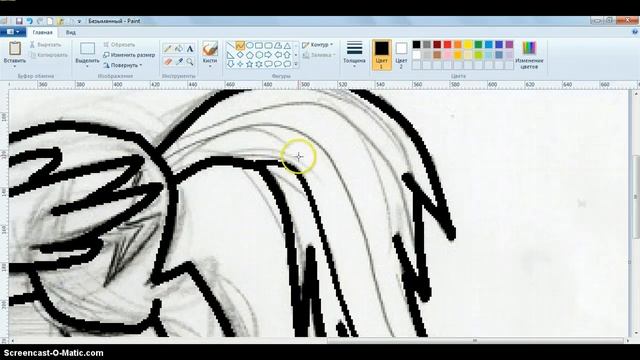Expand the Вставить paste options arrow
Viewport: 640px width, 360px height.
(15, 67)
